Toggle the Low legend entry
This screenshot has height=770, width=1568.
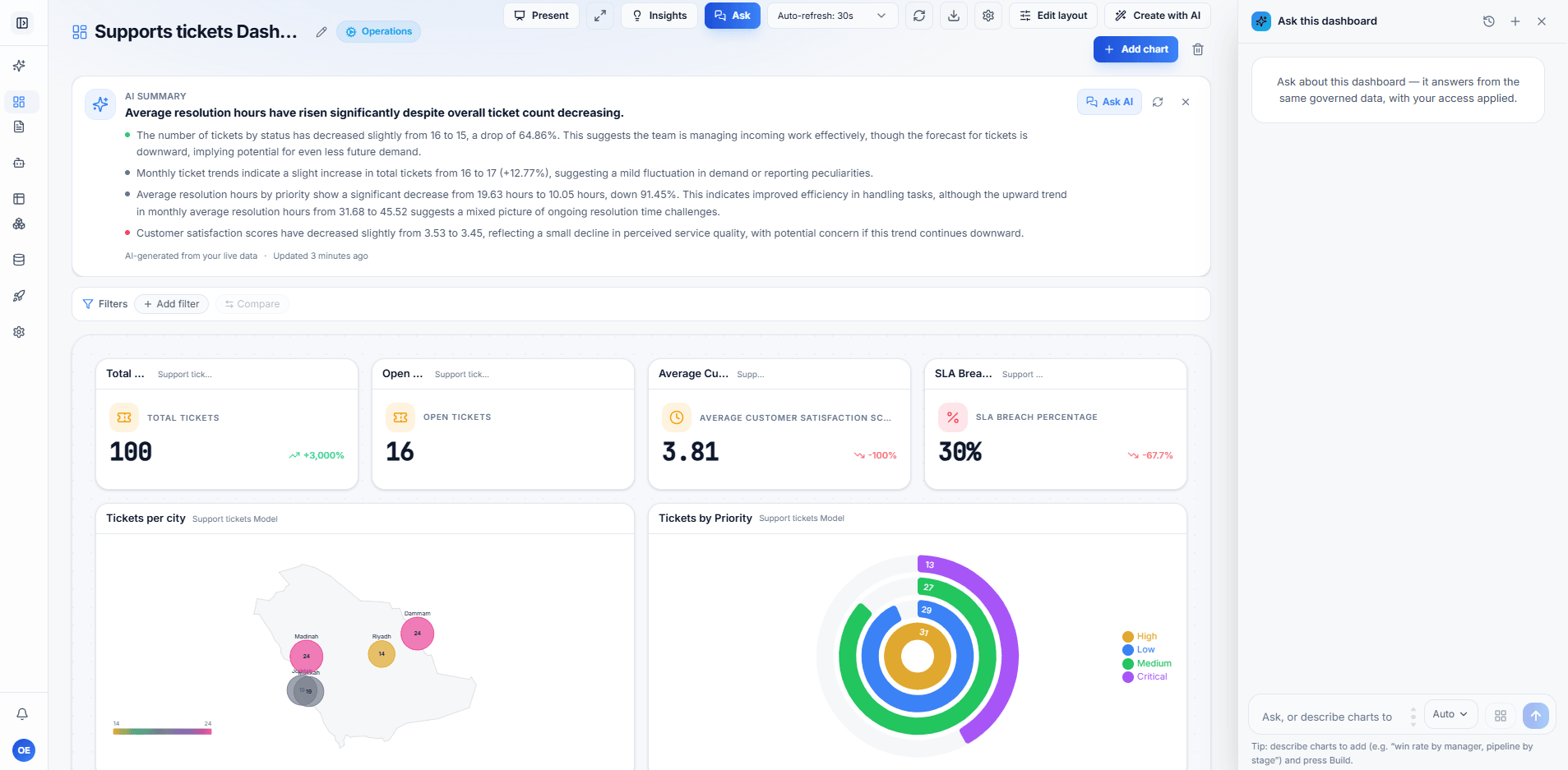tap(1139, 650)
